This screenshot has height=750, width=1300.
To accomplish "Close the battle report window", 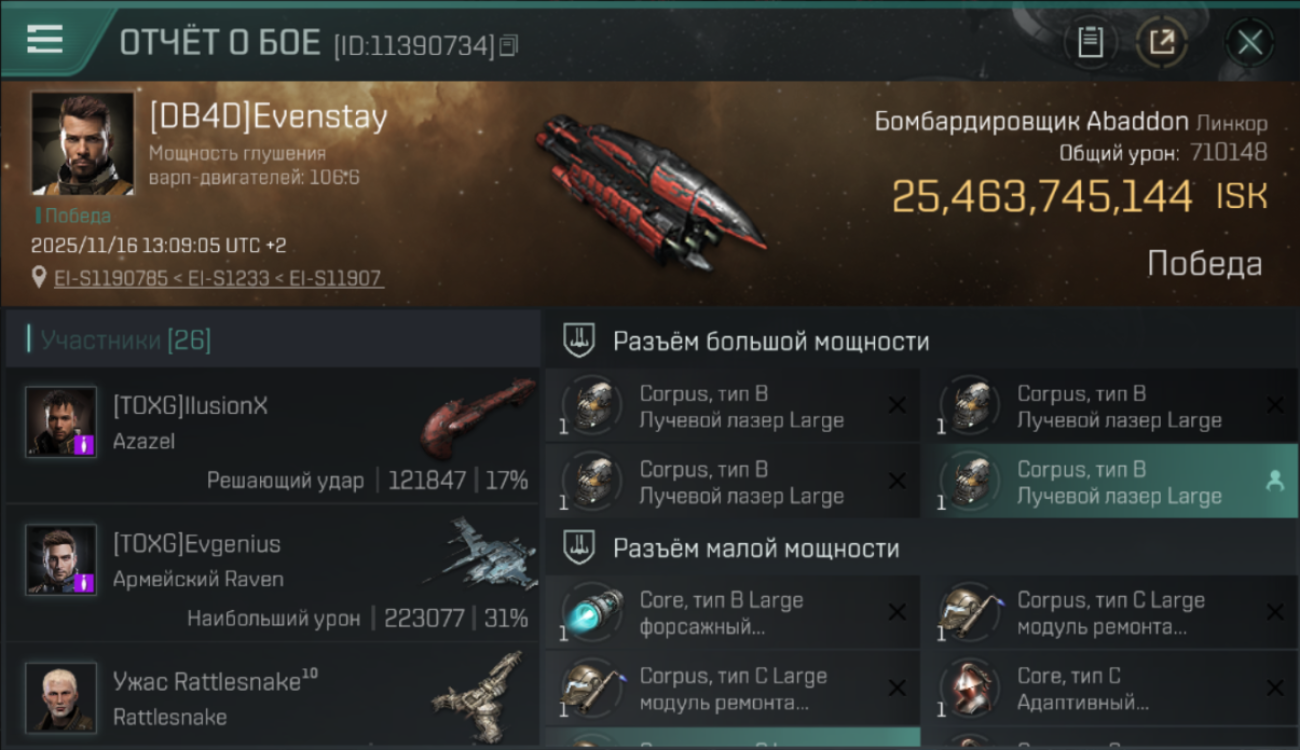I will pyautogui.click(x=1250, y=42).
